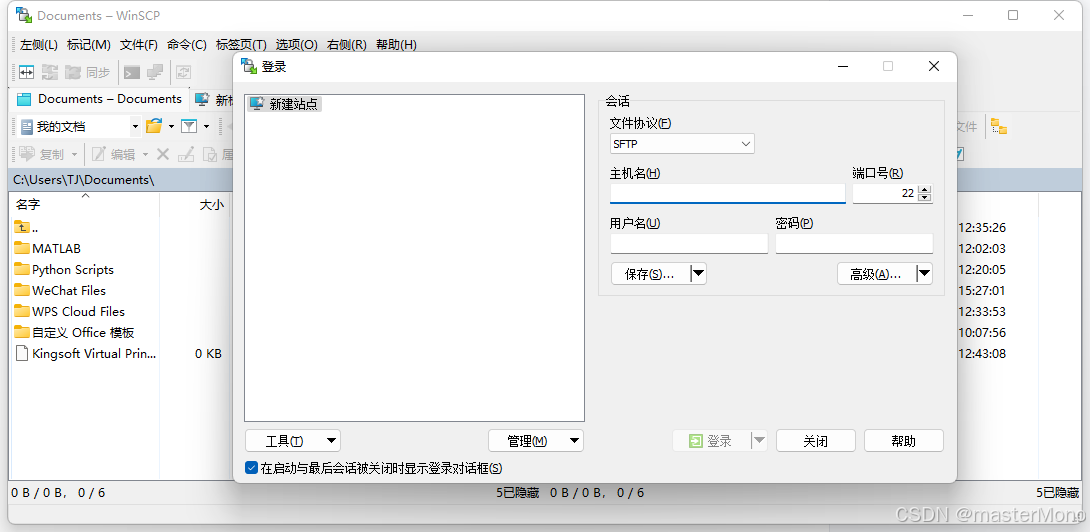This screenshot has width=1090, height=532.
Task: Expand the 编辑 edit dropdown arrow
Action: (145, 154)
